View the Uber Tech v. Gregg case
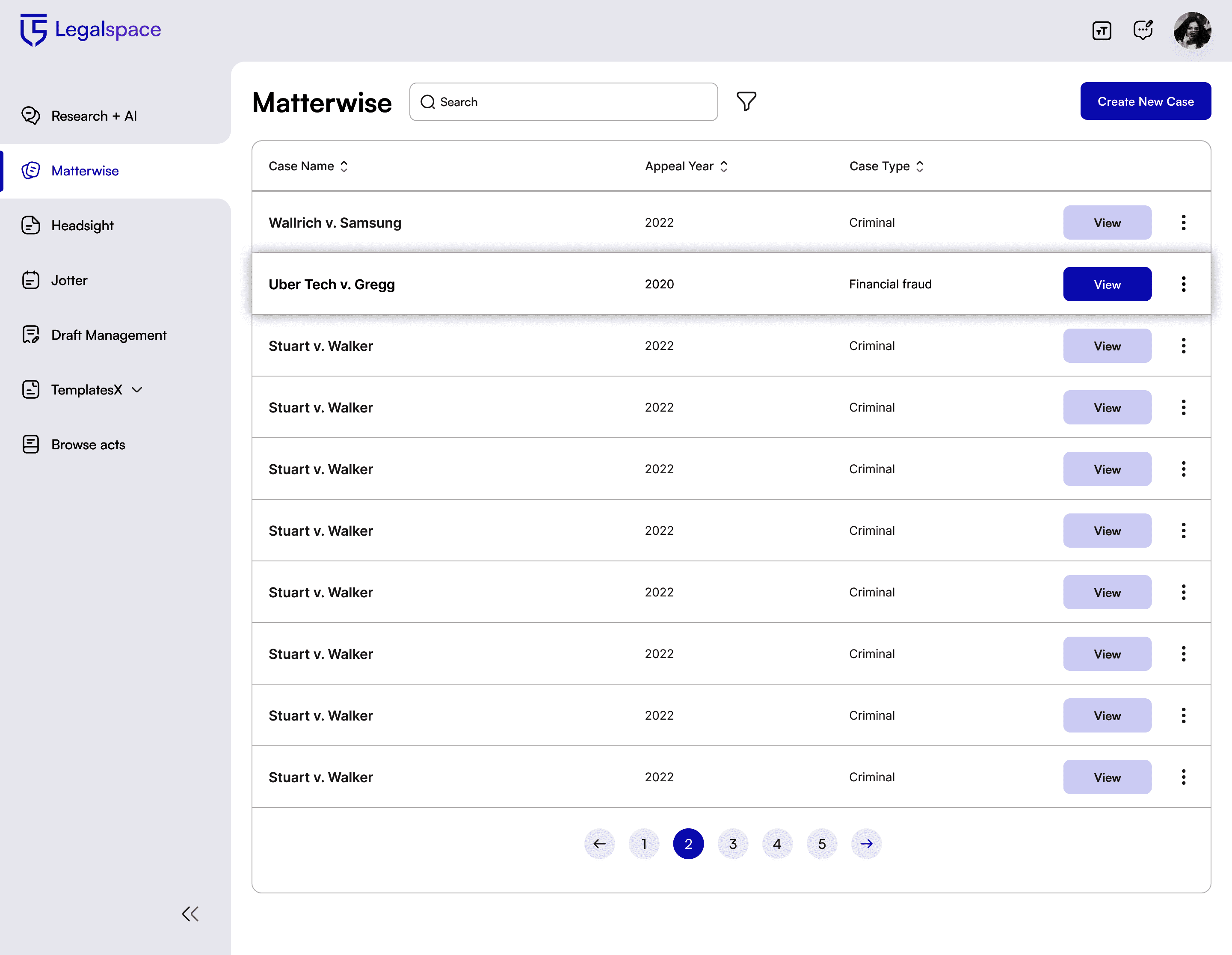The image size is (1232, 955). (x=1107, y=284)
